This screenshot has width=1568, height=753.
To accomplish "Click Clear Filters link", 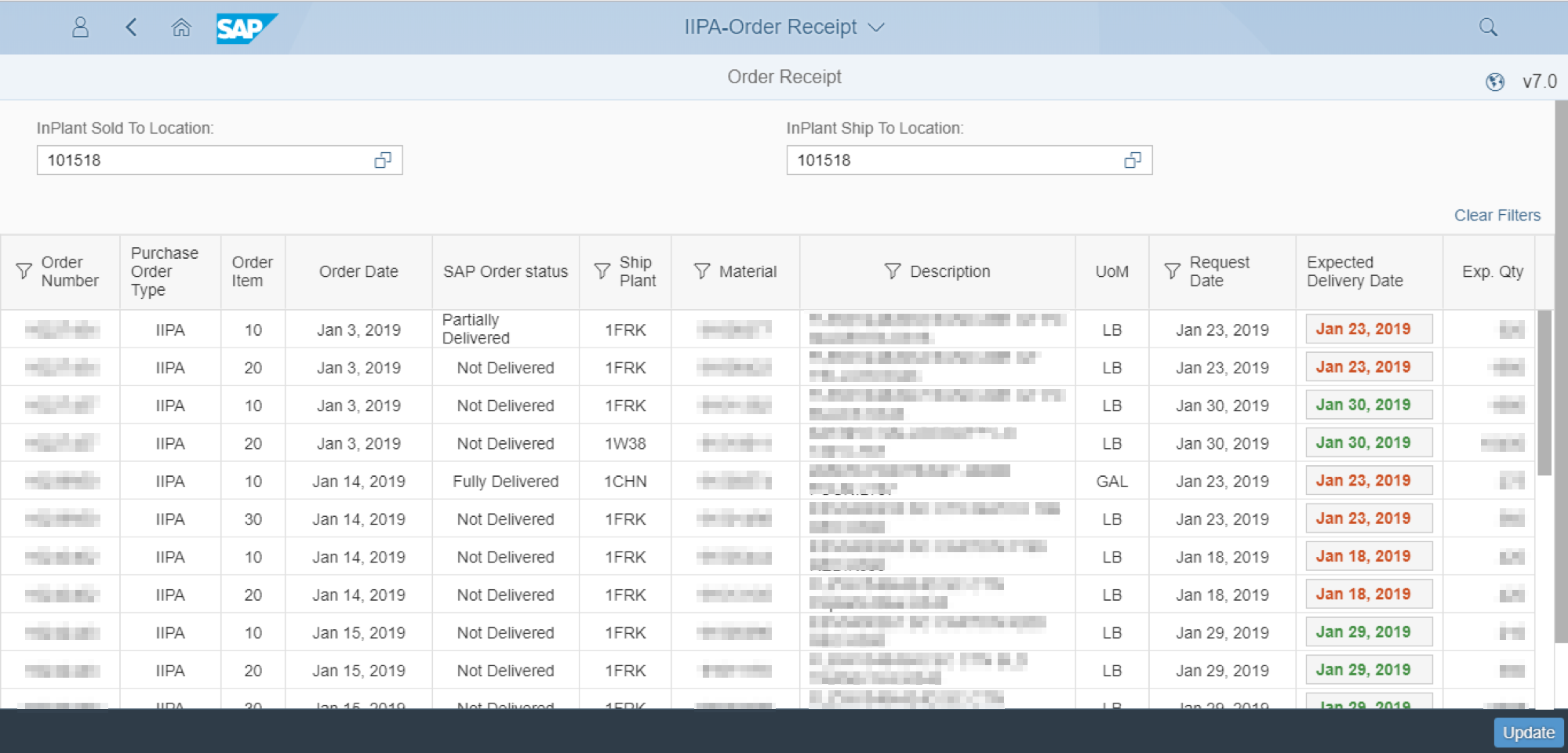I will pos(1497,215).
